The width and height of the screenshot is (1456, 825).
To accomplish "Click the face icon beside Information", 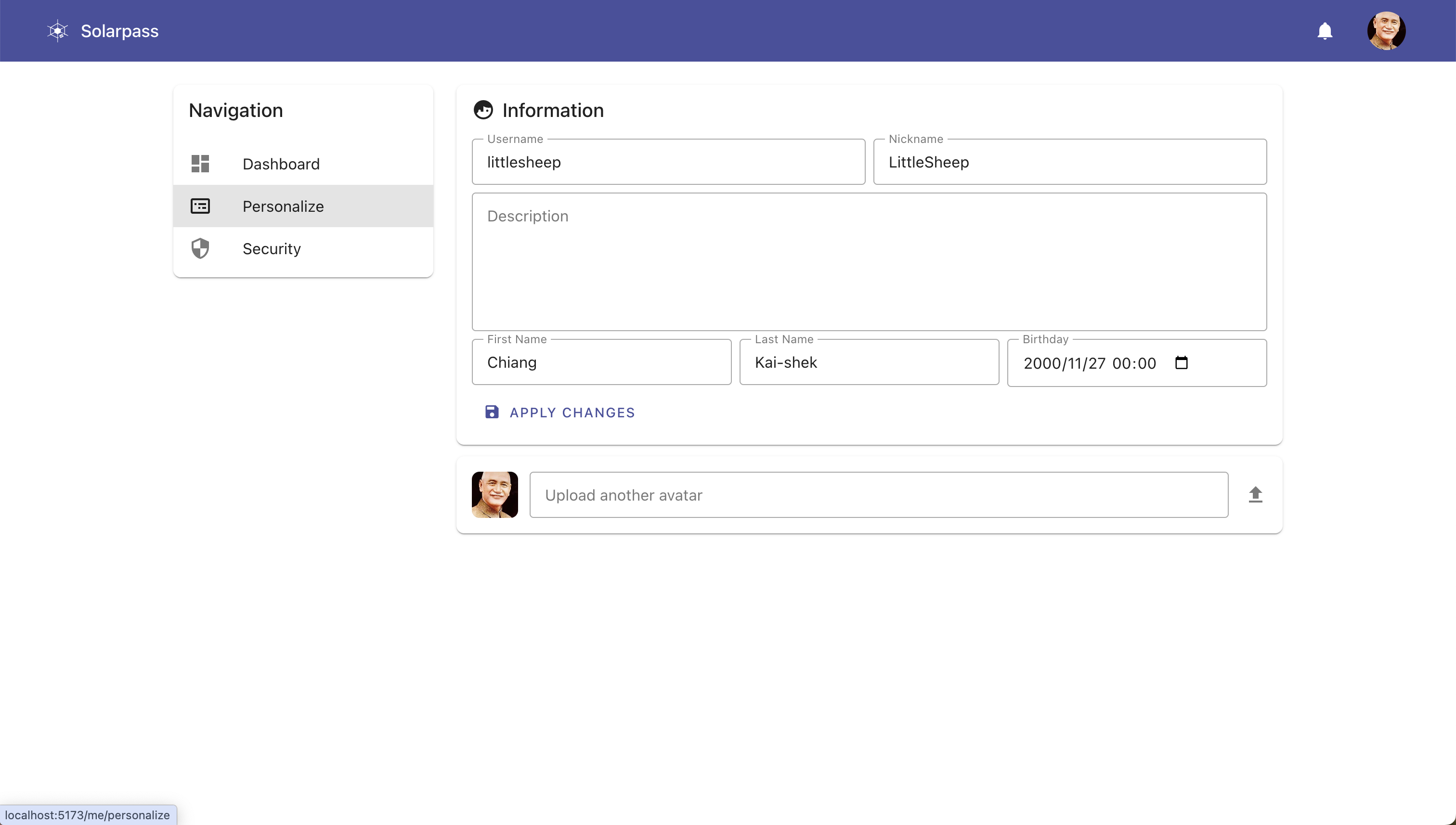I will pyautogui.click(x=483, y=110).
